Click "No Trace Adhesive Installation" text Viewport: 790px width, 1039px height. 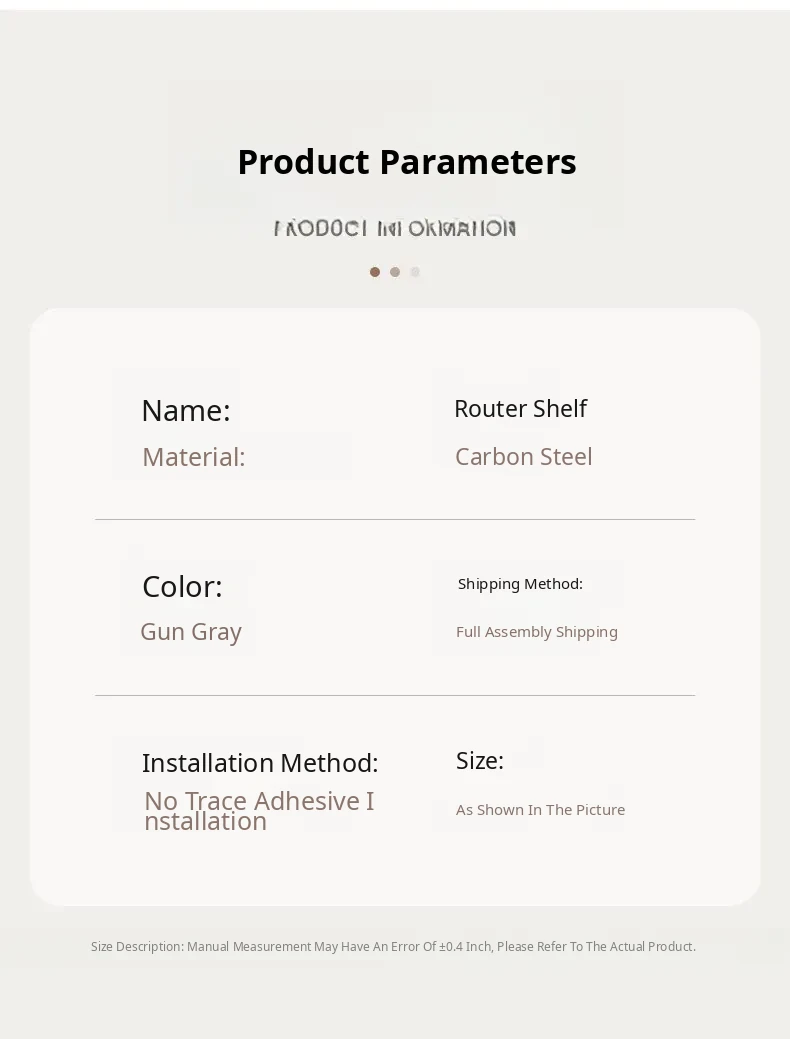[259, 810]
